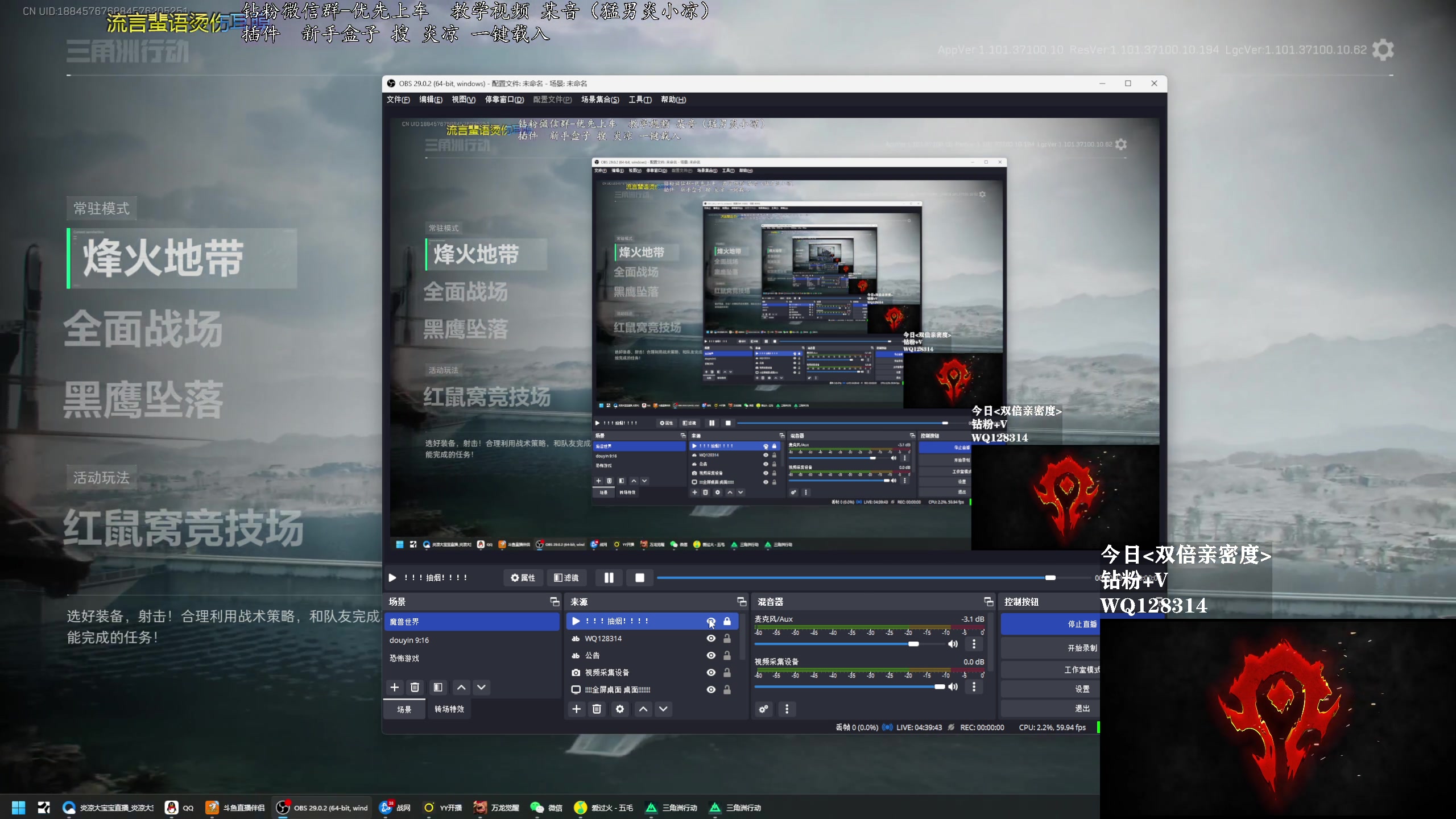Open OBS 设置 settings
Viewport: 1456px width, 819px height.
click(x=1050, y=689)
